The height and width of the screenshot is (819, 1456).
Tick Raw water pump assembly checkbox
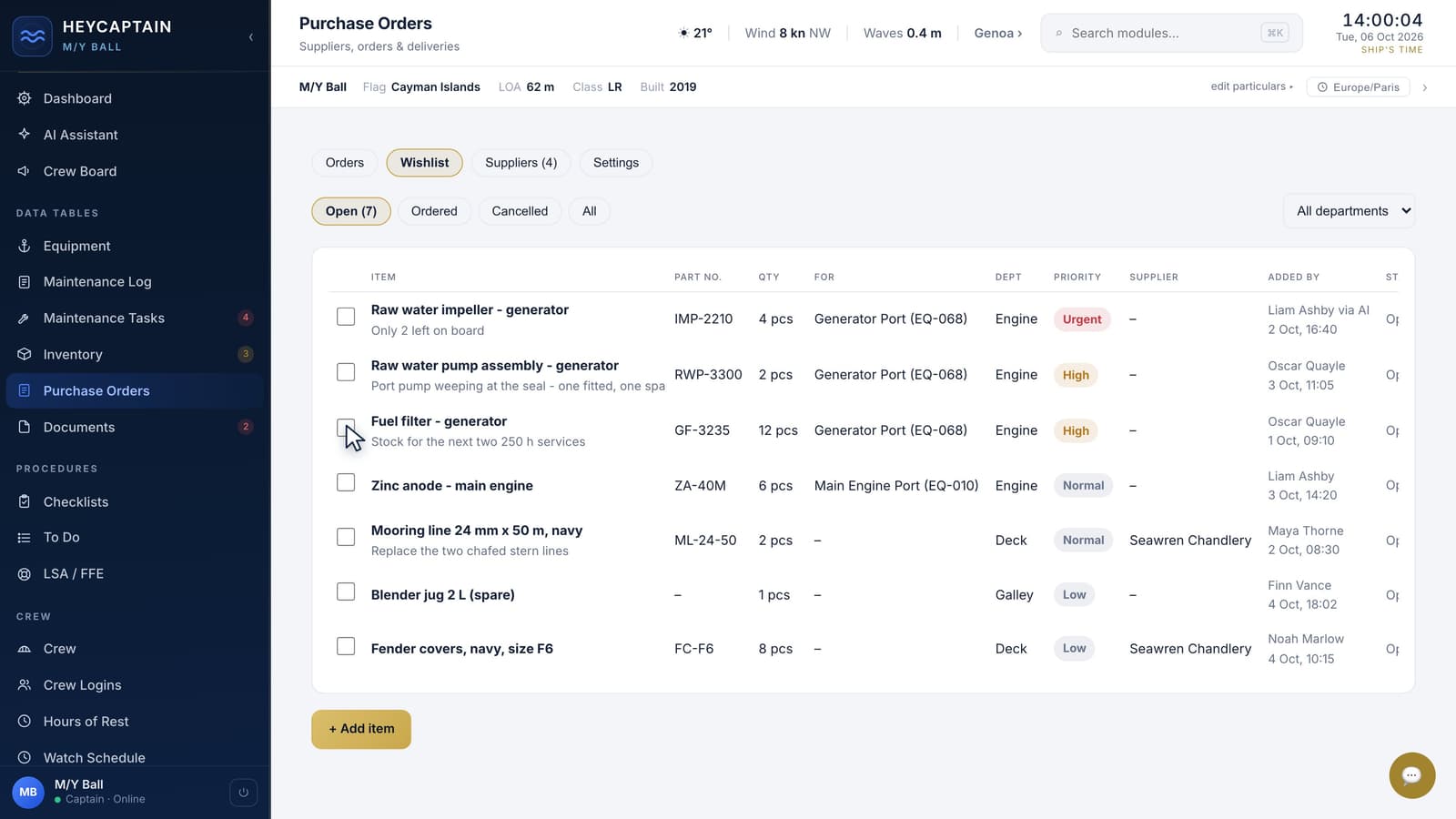coord(346,372)
